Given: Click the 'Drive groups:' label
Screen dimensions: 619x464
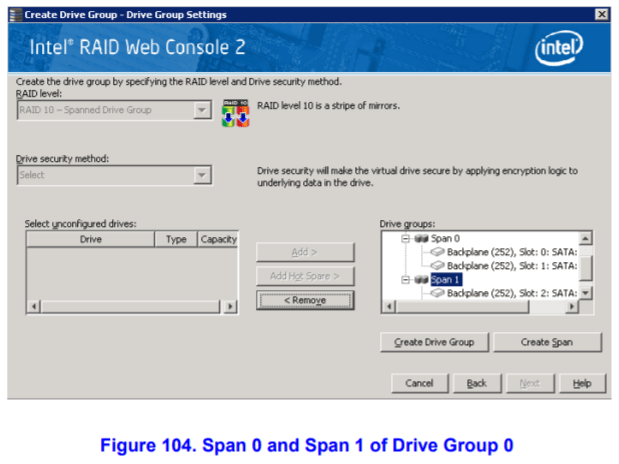Looking at the screenshot, I should click(407, 224).
